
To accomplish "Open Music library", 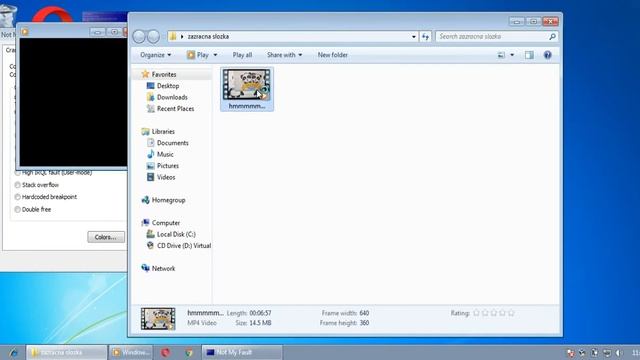I will [165, 154].
